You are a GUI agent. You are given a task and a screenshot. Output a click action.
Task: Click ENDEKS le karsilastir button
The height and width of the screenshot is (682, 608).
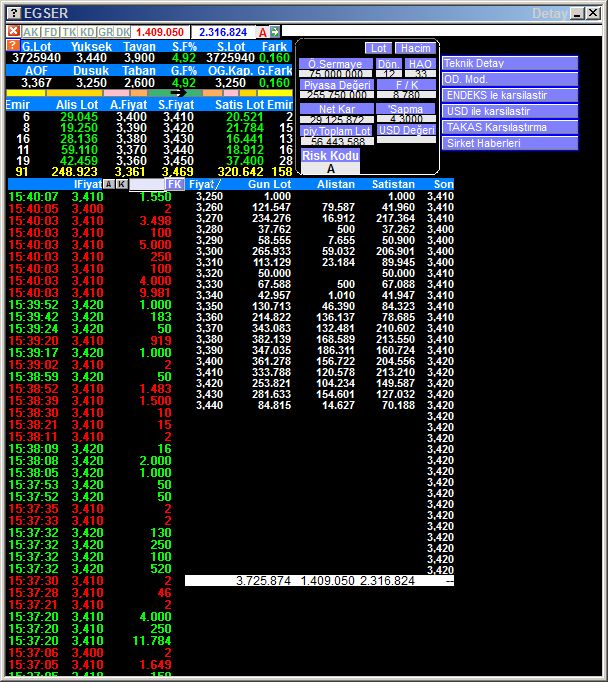[x=510, y=96]
